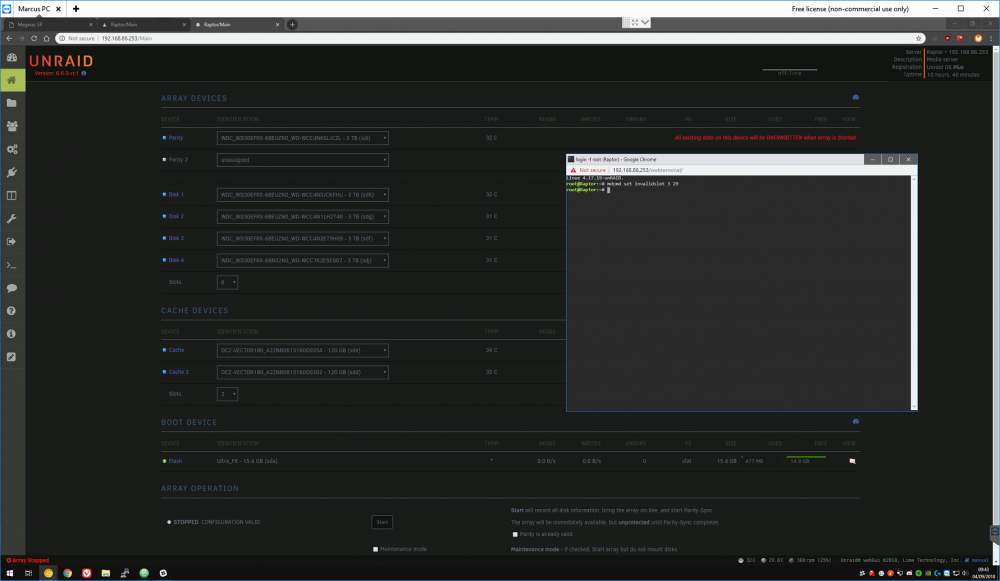Image resolution: width=1000 pixels, height=581 pixels.
Task: Open a new TeamViewer session tab
Action: coord(76,9)
